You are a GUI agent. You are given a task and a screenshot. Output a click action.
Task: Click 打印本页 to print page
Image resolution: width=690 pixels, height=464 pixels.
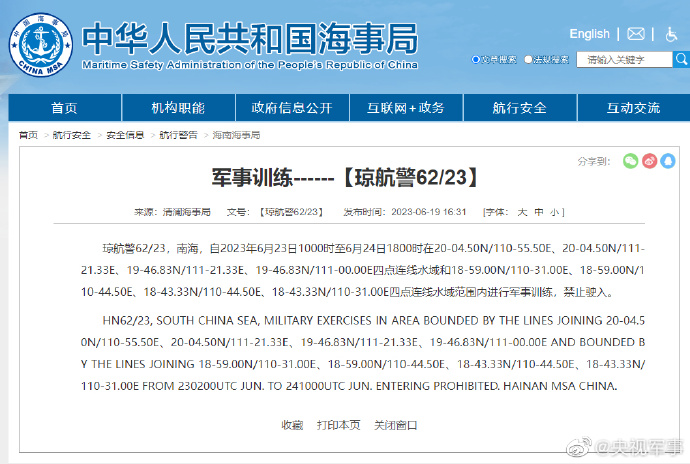[338, 425]
